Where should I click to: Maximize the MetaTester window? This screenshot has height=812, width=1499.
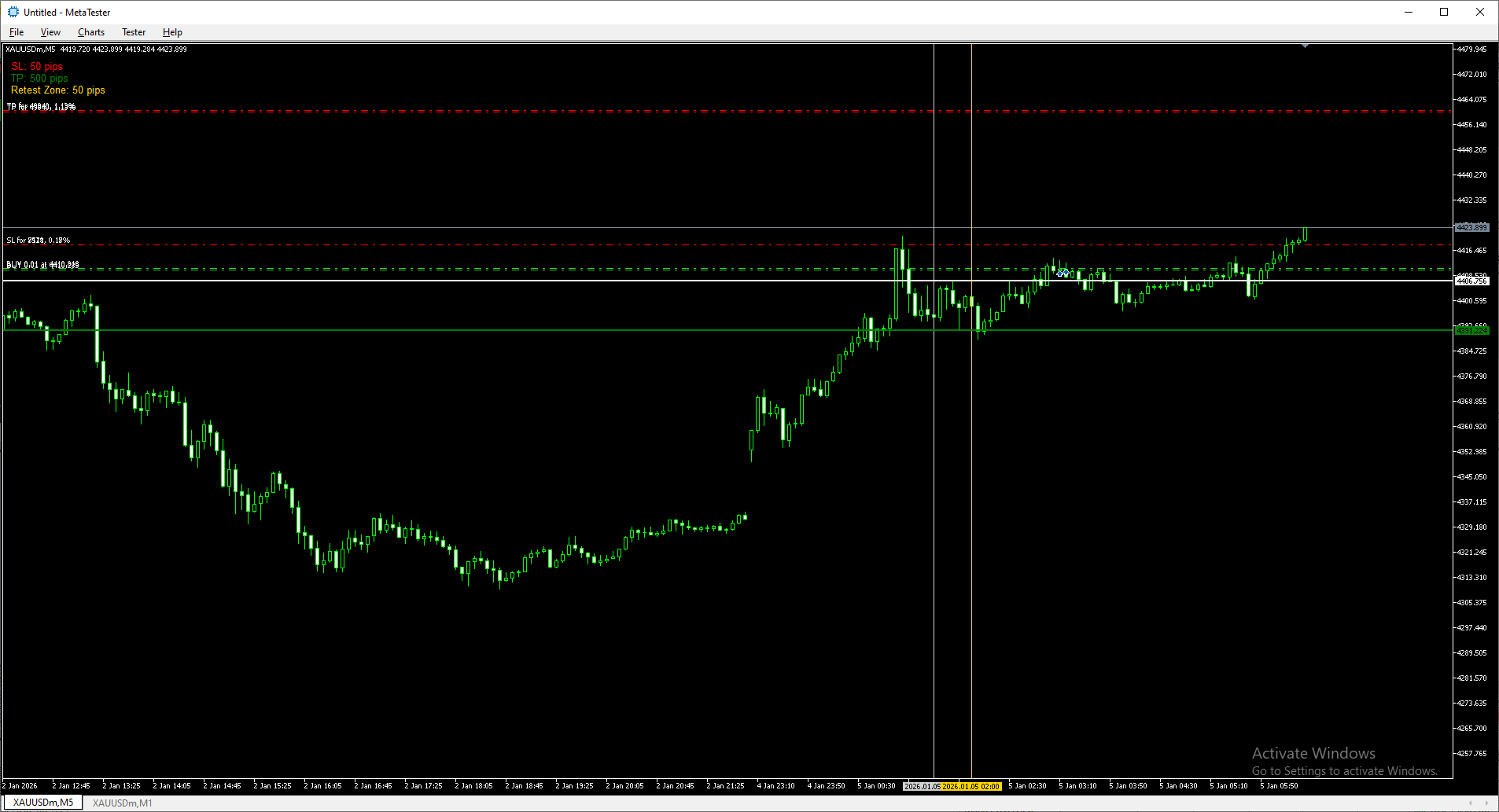click(x=1444, y=12)
